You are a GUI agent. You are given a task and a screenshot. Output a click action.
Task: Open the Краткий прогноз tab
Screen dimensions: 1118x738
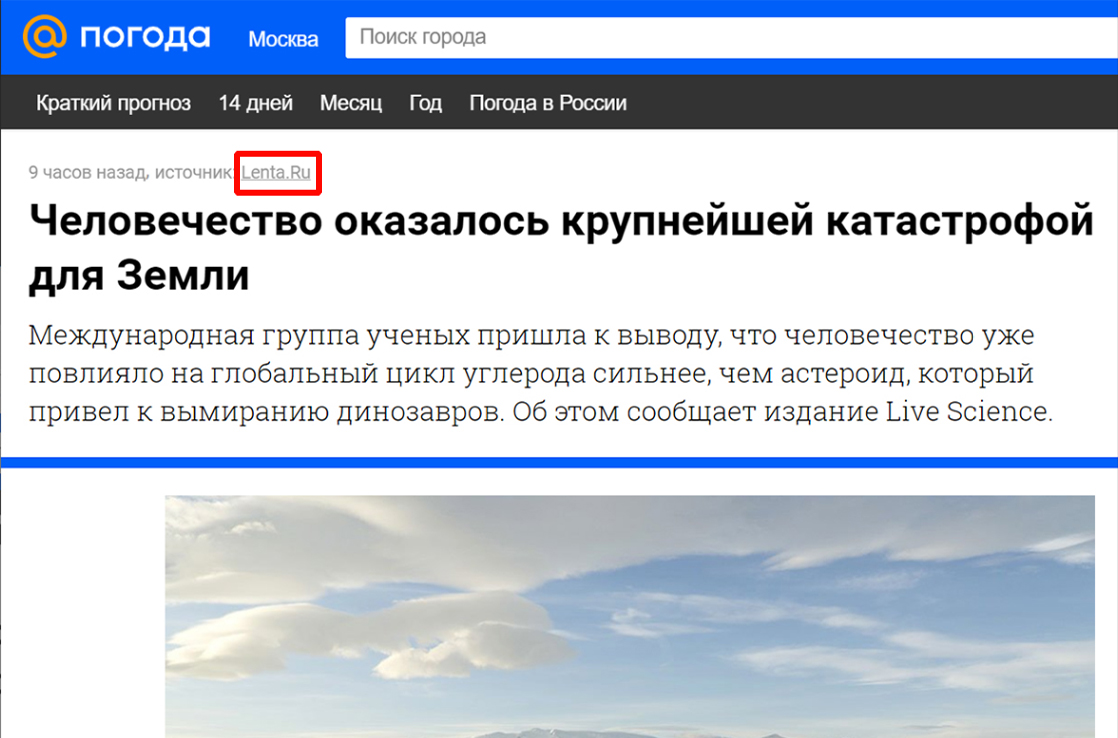[x=113, y=103]
